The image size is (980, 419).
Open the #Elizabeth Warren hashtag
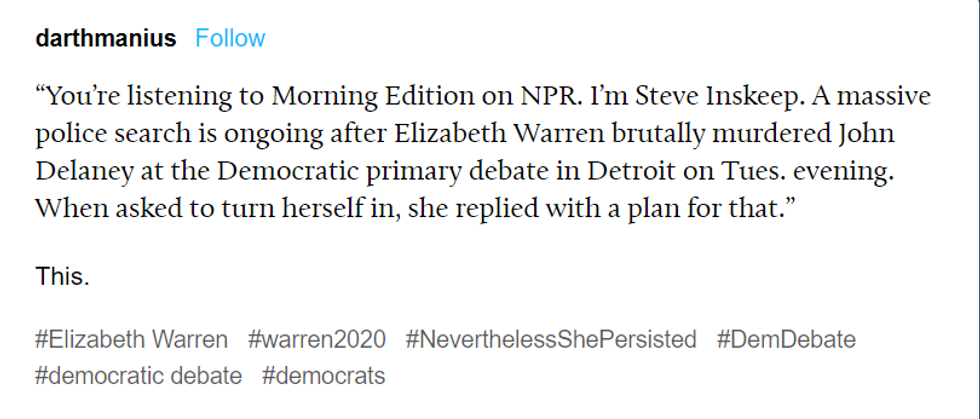(x=131, y=340)
